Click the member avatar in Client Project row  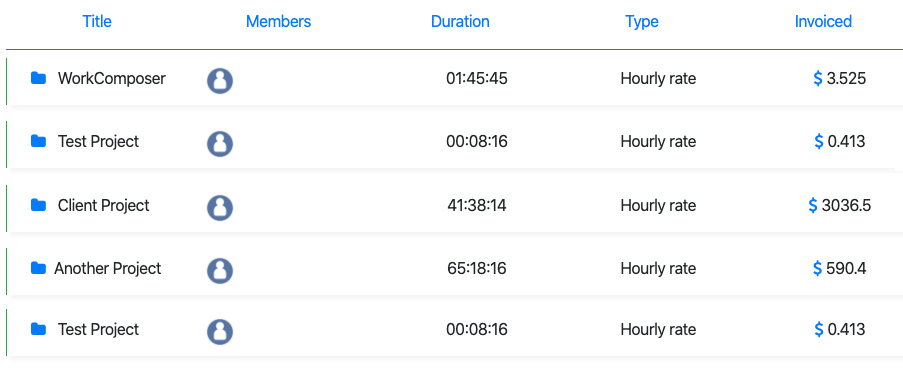click(x=220, y=208)
